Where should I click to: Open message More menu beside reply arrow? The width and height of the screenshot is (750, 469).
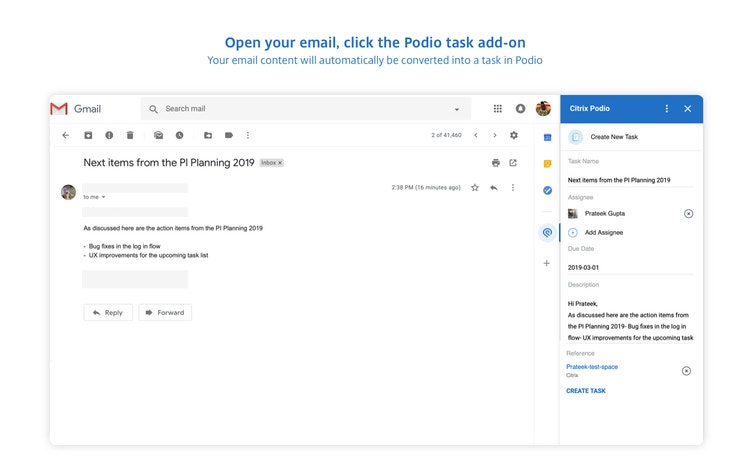click(513, 188)
